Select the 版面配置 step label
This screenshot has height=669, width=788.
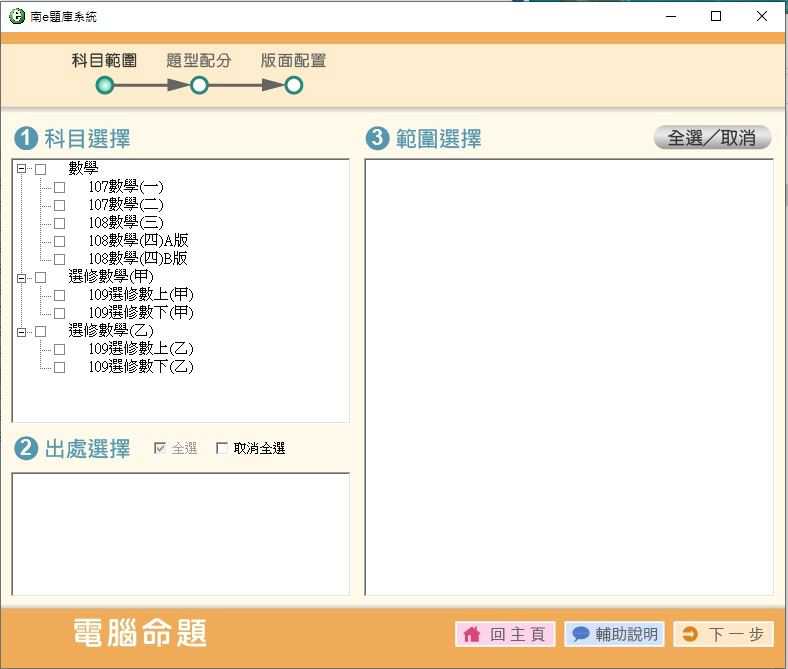(x=293, y=61)
